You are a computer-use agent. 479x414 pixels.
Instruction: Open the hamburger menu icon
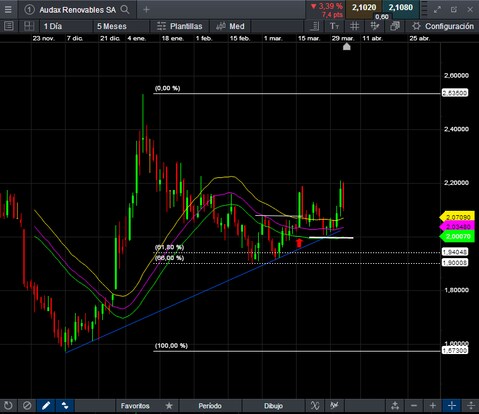click(8, 9)
